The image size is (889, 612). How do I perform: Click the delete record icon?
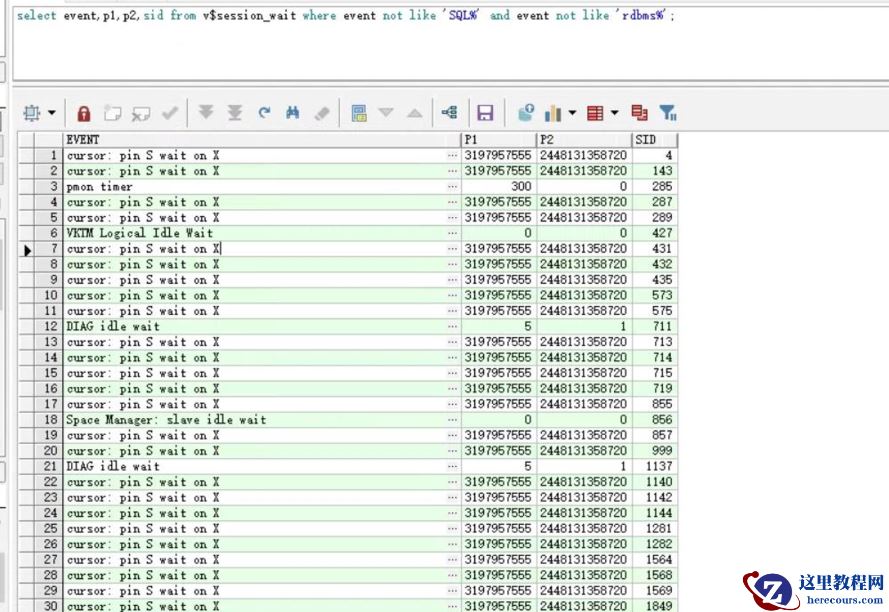click(141, 114)
